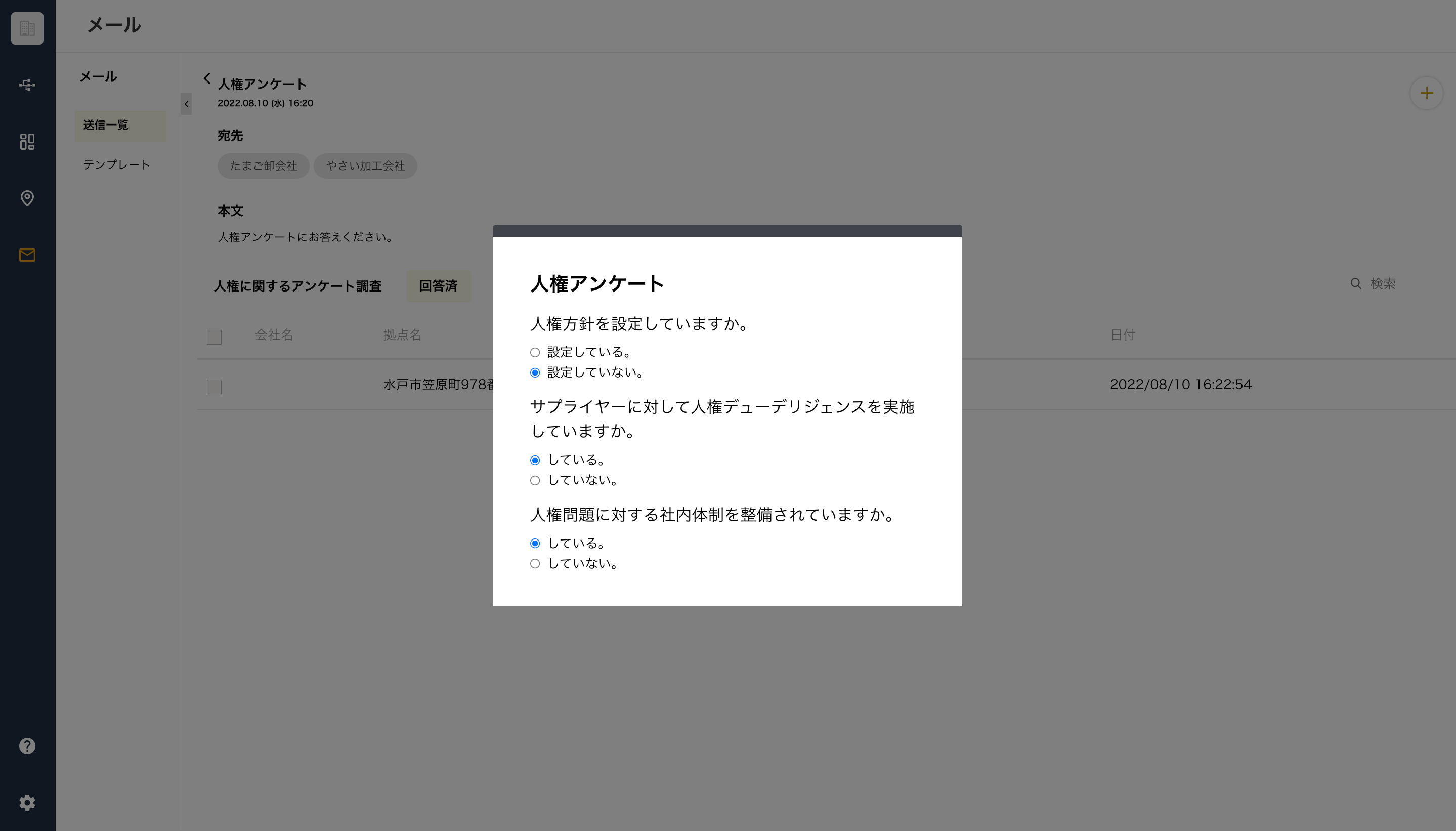
Task: Select していない for 社内体制 question
Action: click(535, 564)
